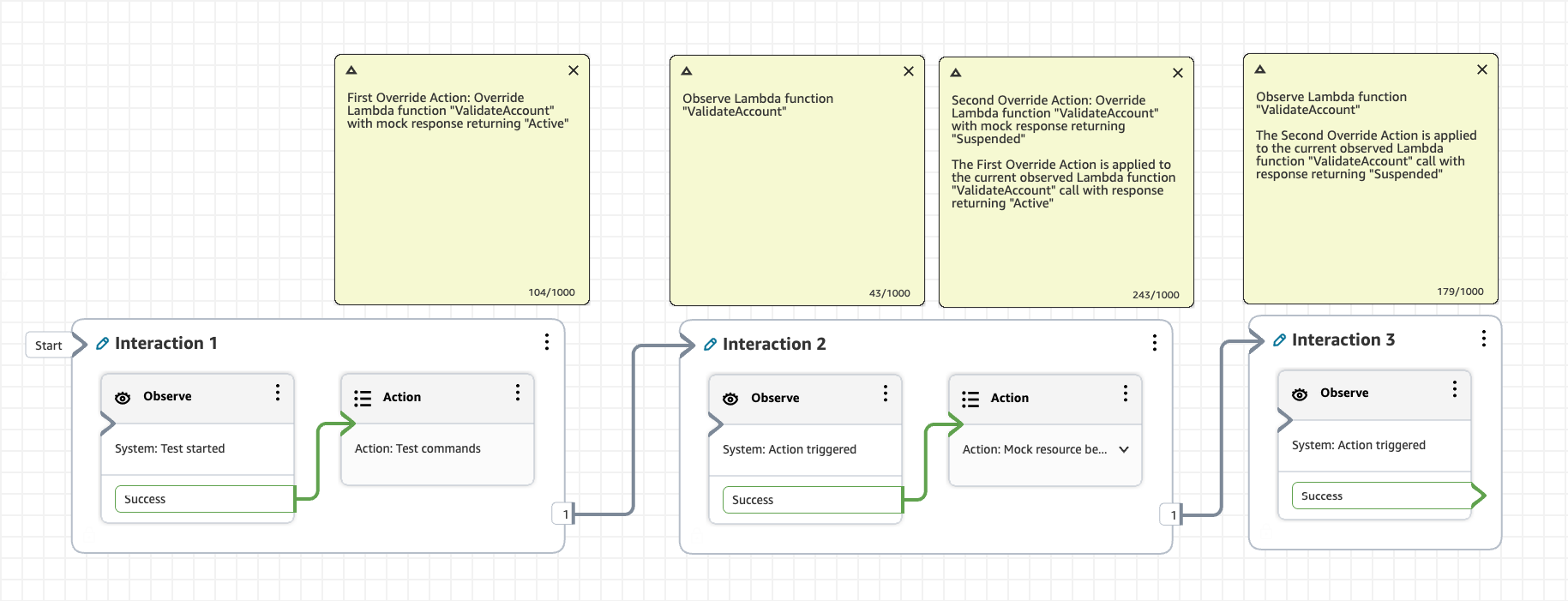
Task: Close the Second Override Action note
Action: tap(1178, 73)
